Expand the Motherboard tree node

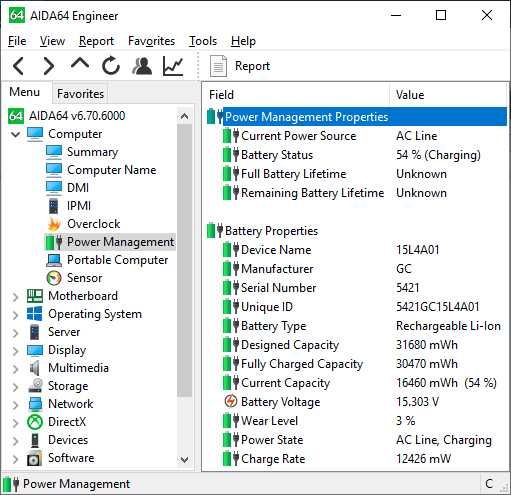tap(15, 296)
